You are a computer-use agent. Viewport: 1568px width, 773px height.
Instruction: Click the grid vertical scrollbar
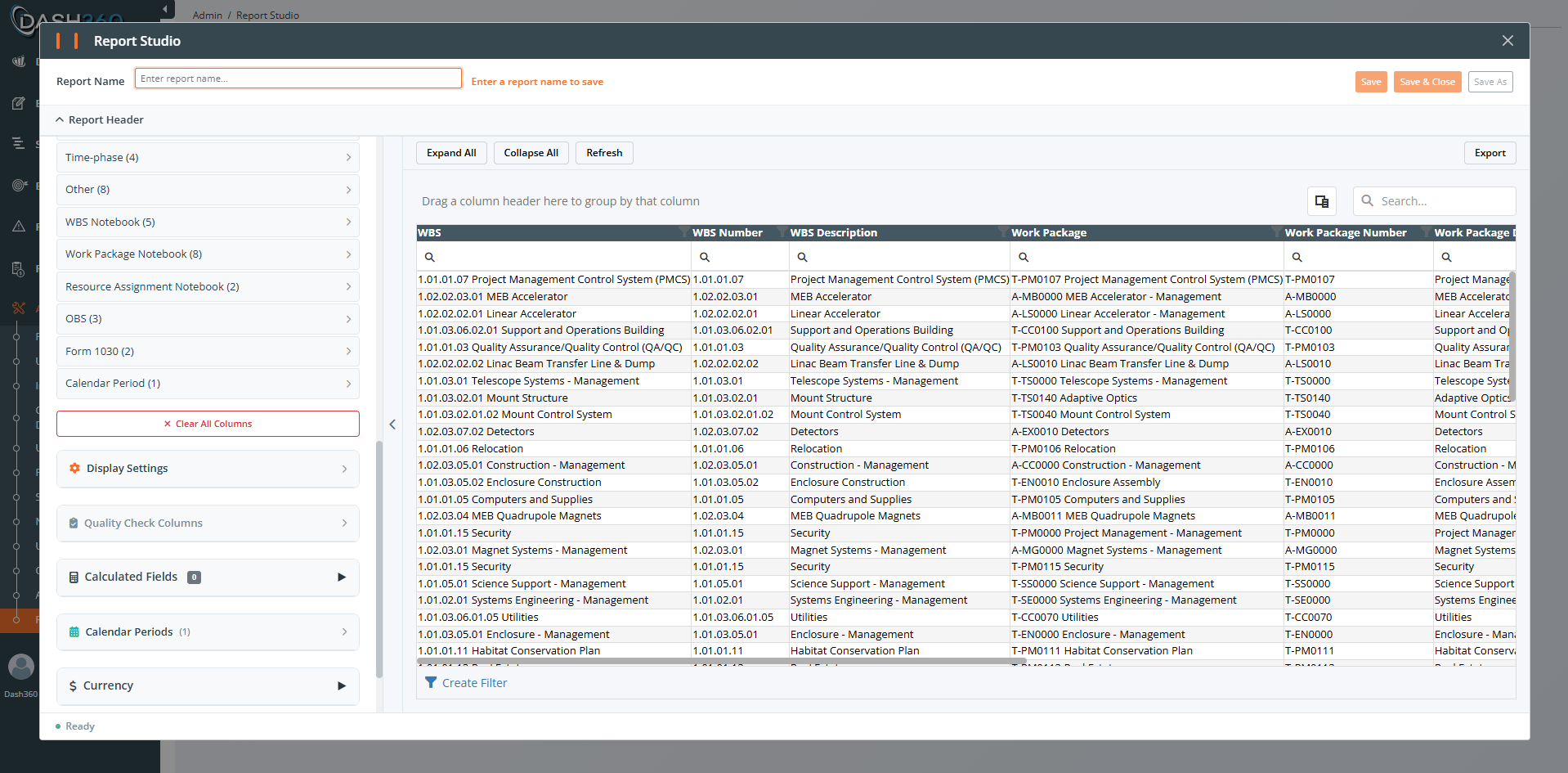click(1512, 335)
